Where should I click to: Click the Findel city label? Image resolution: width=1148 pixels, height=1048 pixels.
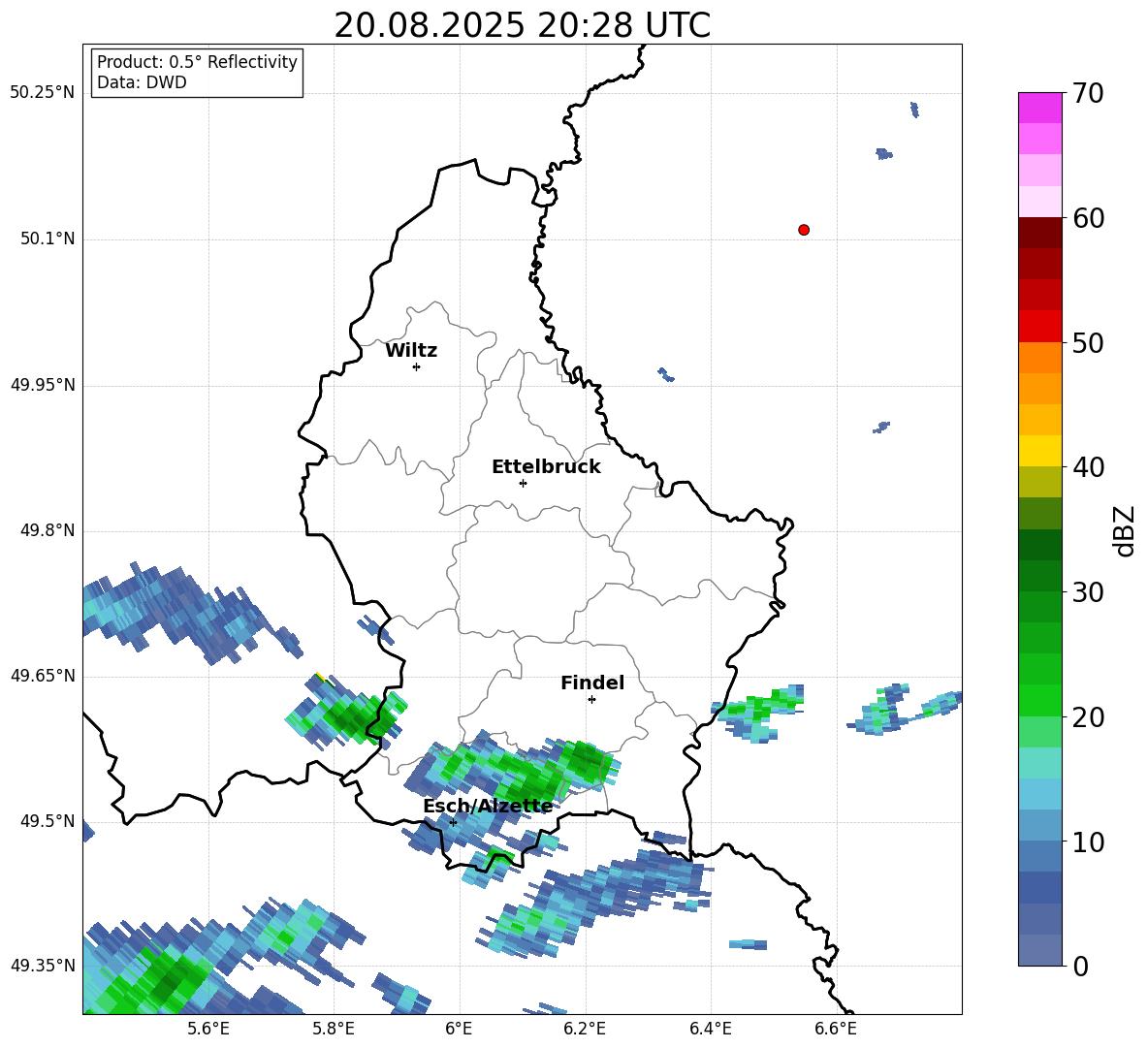point(592,683)
